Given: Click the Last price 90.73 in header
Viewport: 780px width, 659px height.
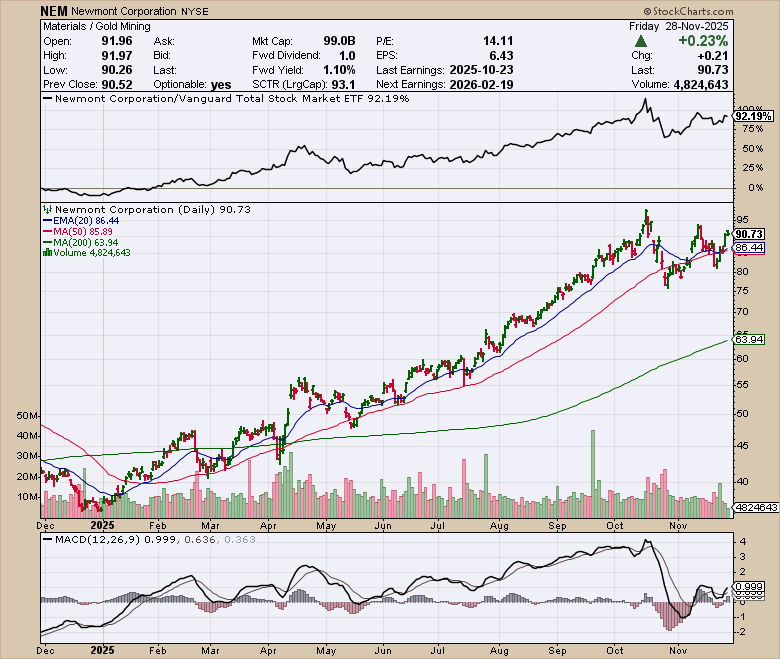Looking at the screenshot, I should [713, 70].
